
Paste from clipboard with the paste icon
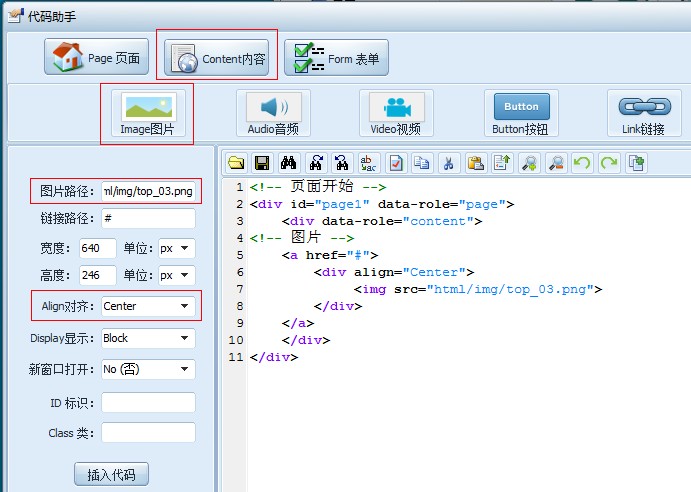(x=476, y=163)
